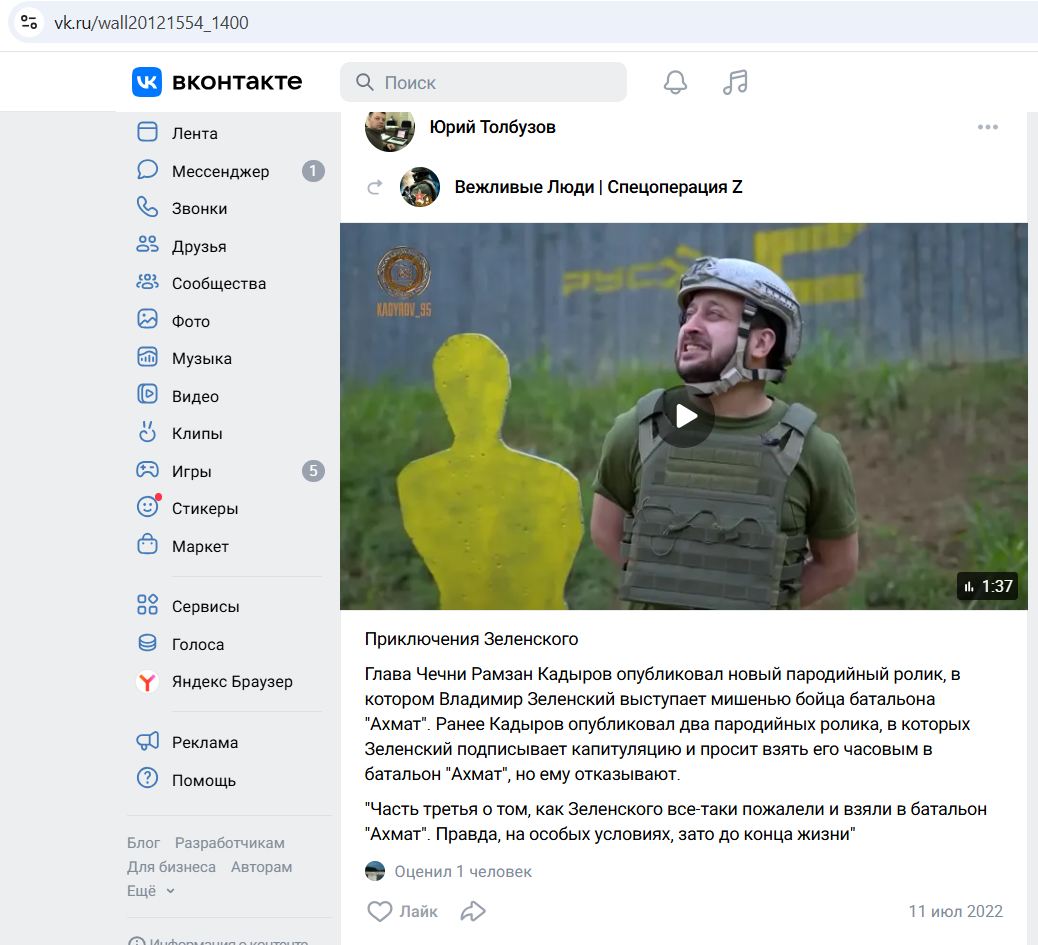
Task: Click the Сообщества group icon
Action: pos(147,282)
